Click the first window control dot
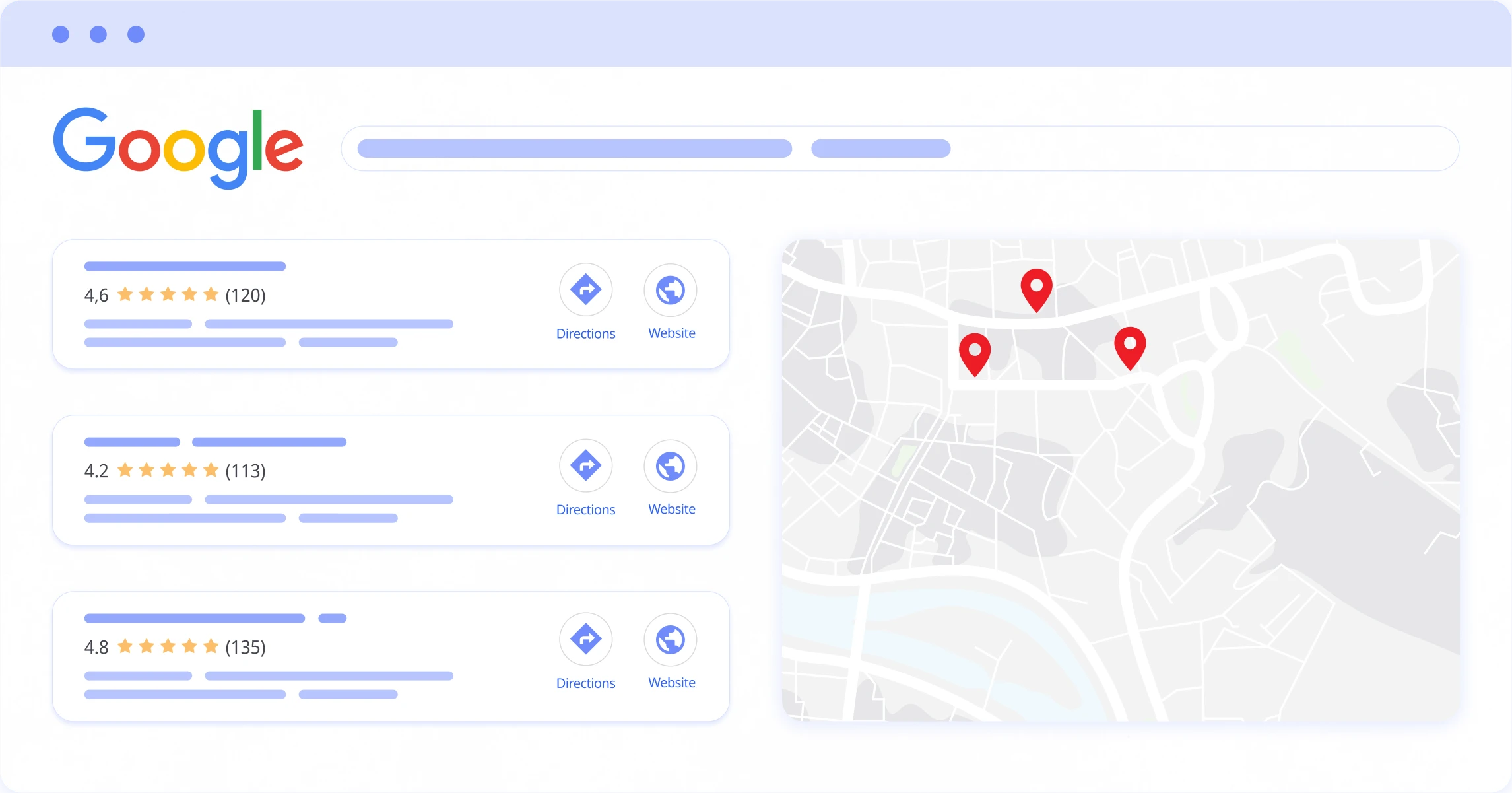Image resolution: width=1512 pixels, height=793 pixels. tap(61, 34)
